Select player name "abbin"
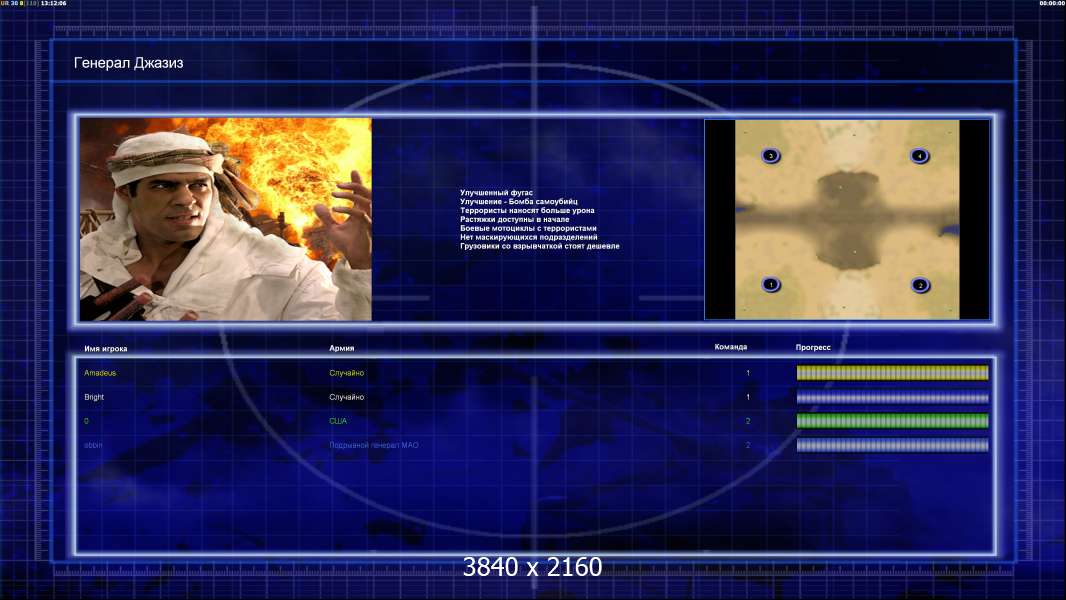The height and width of the screenshot is (600, 1066). (x=93, y=445)
